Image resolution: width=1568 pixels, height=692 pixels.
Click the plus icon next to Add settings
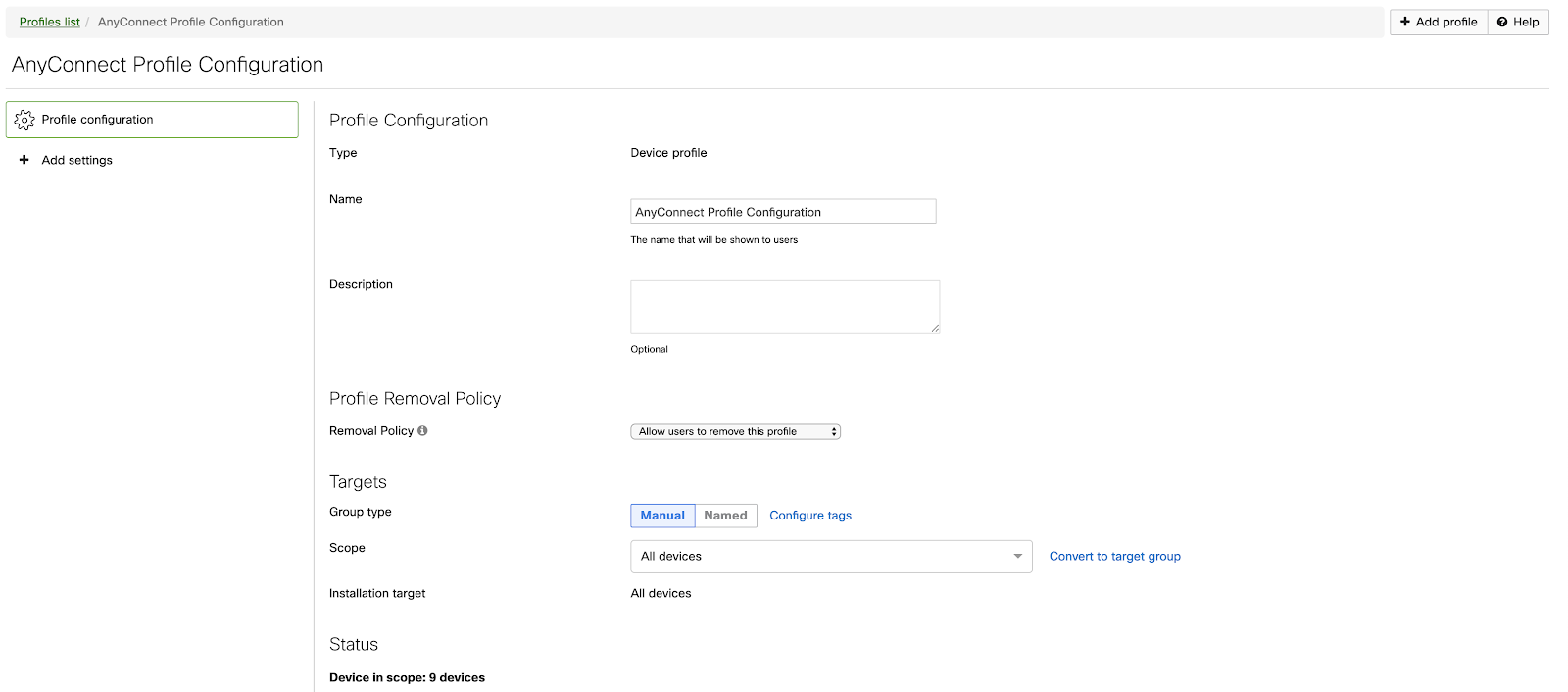[24, 160]
